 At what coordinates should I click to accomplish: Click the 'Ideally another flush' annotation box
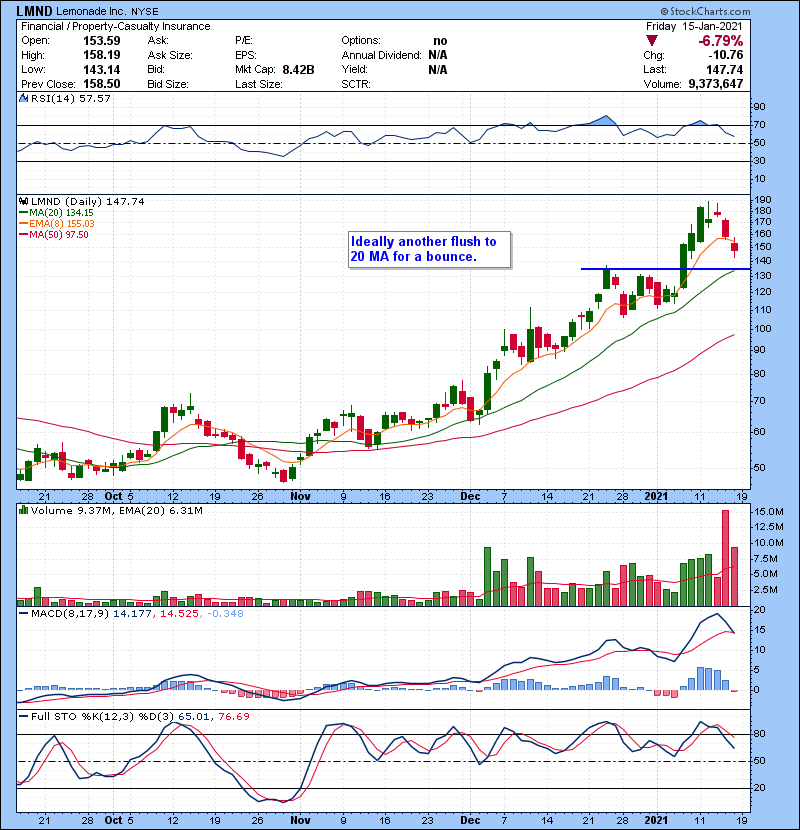pos(429,249)
